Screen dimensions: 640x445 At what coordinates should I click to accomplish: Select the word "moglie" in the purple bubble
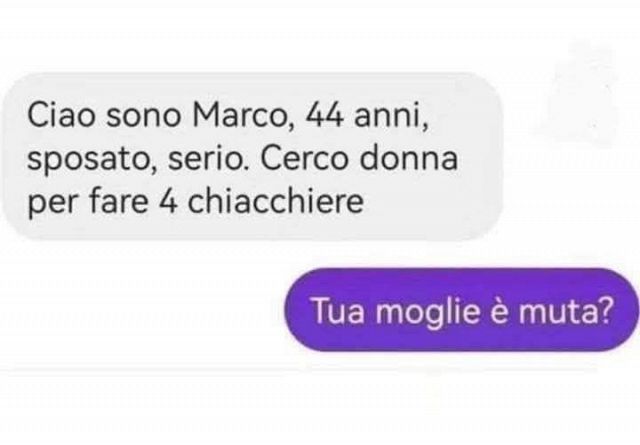(427, 314)
